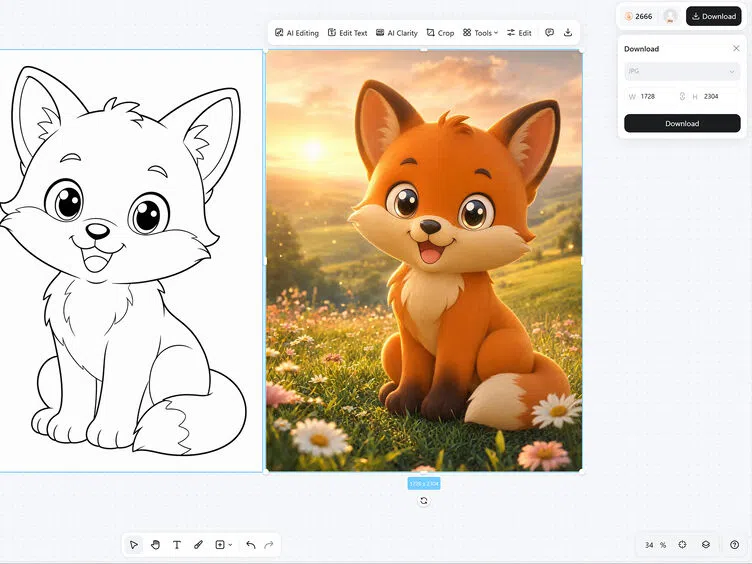Apply AI Clarity enhancement
Viewport: 752px width, 564px height.
pyautogui.click(x=396, y=33)
